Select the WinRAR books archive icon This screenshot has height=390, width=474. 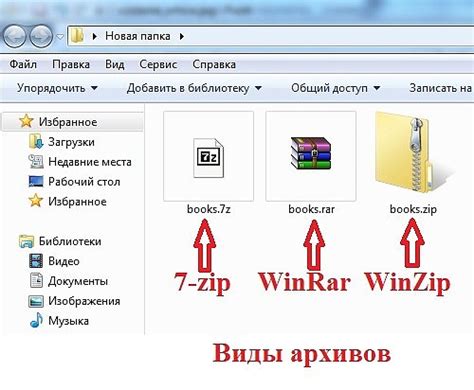(x=311, y=153)
